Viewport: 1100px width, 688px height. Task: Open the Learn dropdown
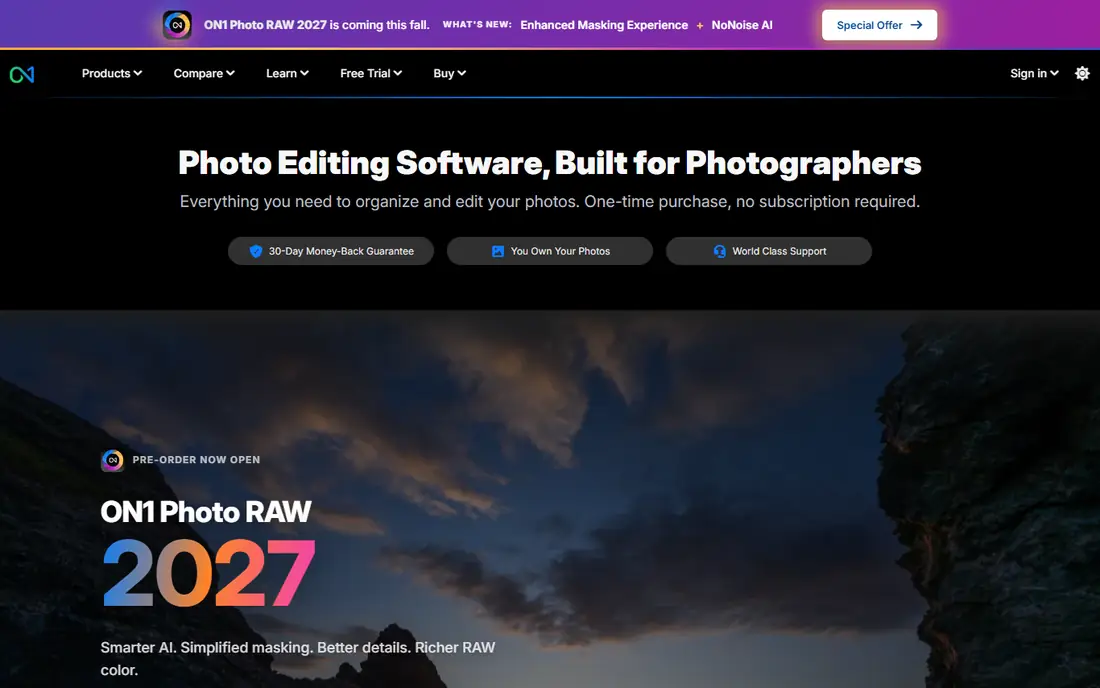tap(287, 73)
